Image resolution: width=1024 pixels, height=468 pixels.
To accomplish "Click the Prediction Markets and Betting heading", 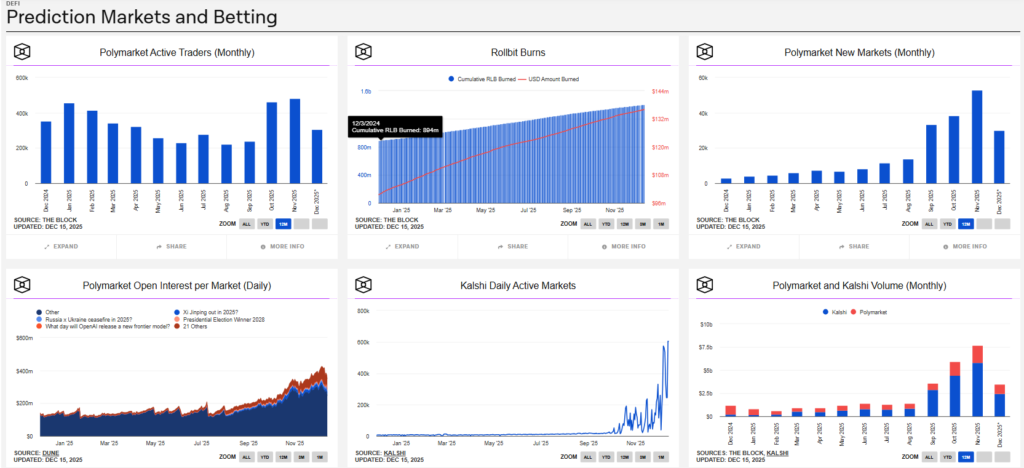I will pyautogui.click(x=142, y=18).
